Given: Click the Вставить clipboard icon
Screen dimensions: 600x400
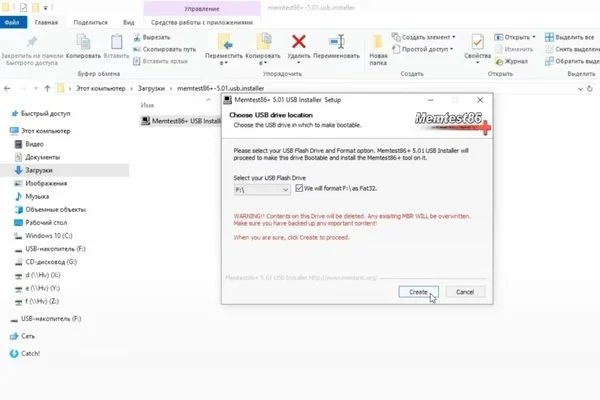Looking at the screenshot, I should [x=116, y=47].
